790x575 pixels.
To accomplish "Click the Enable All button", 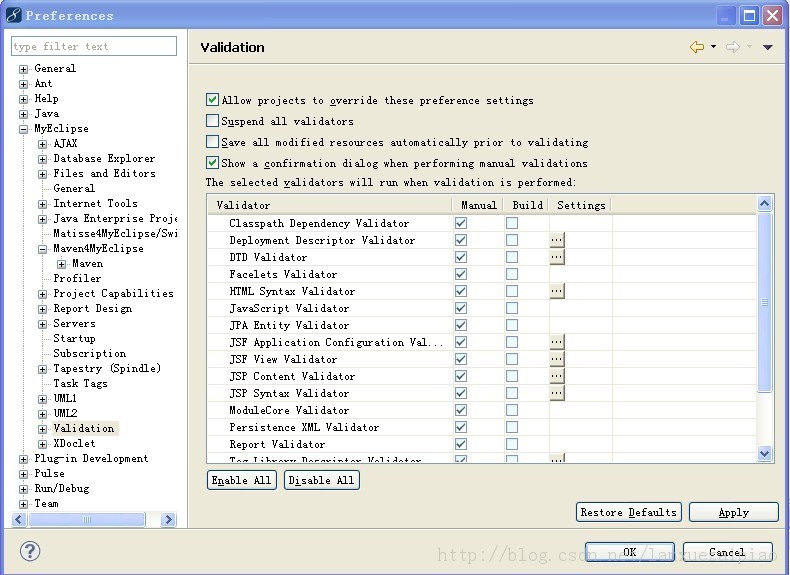I will (241, 480).
